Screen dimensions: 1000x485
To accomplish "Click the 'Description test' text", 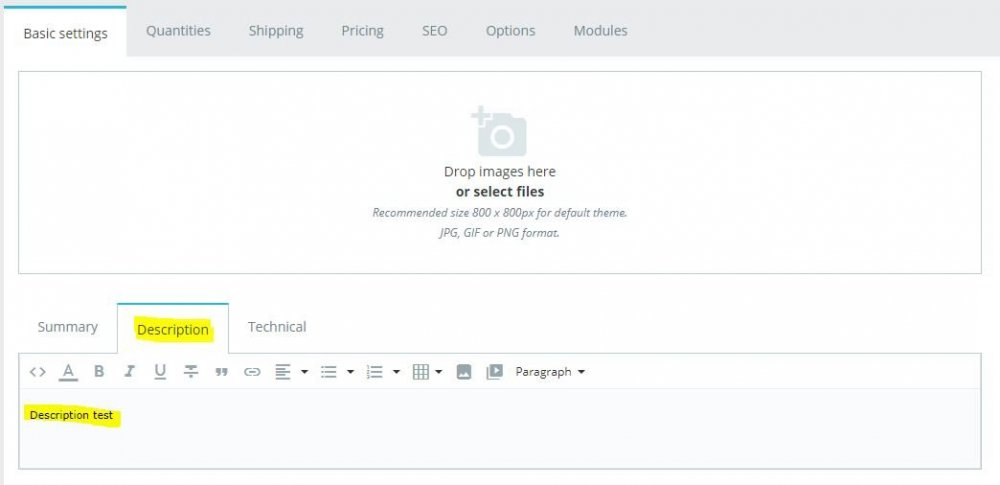I will [71, 415].
